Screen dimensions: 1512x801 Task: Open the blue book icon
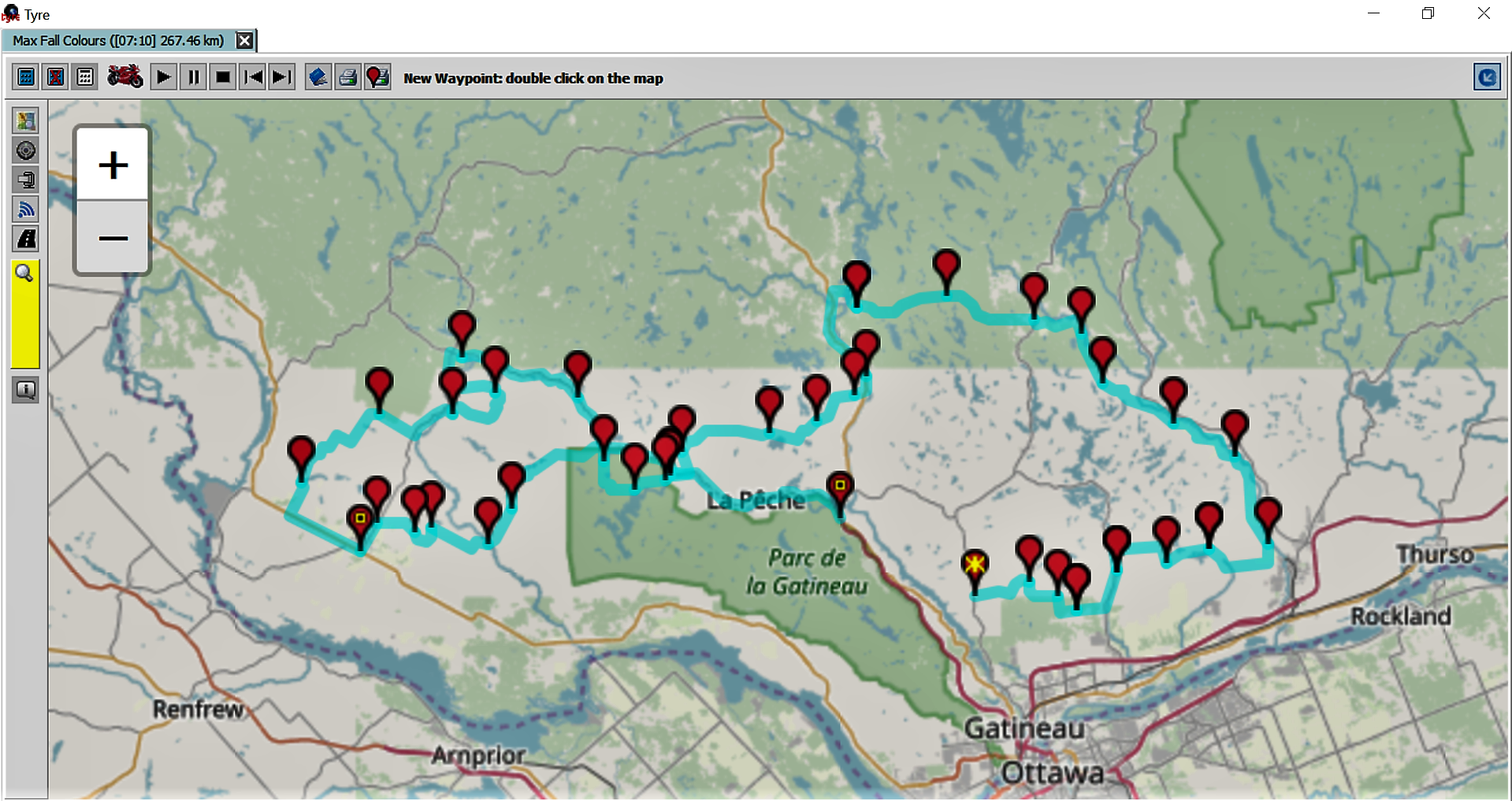(318, 77)
